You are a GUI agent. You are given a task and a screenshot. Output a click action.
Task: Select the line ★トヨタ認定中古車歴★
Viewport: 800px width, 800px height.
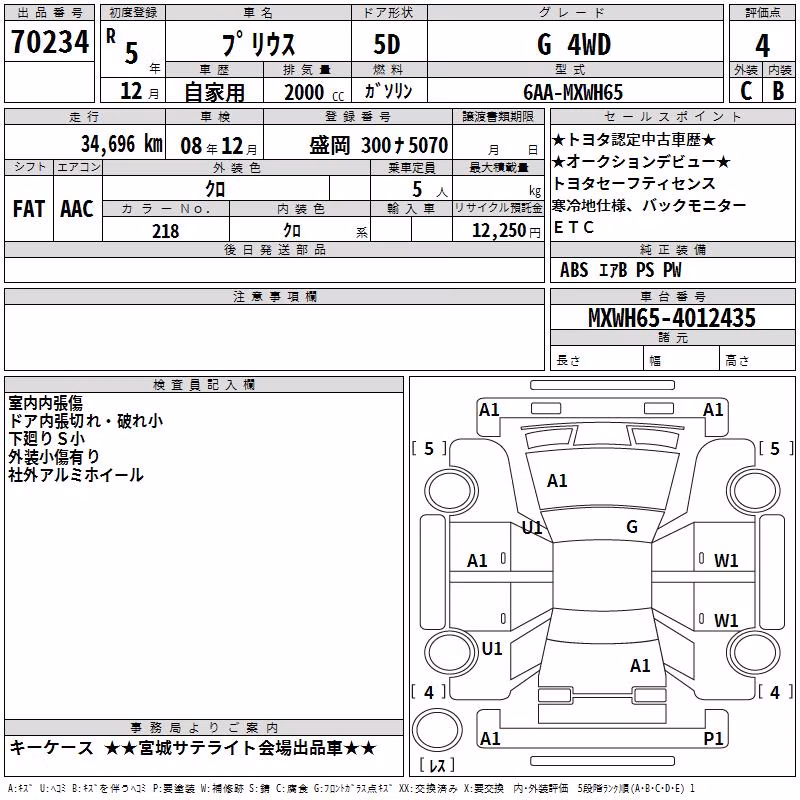point(634,140)
